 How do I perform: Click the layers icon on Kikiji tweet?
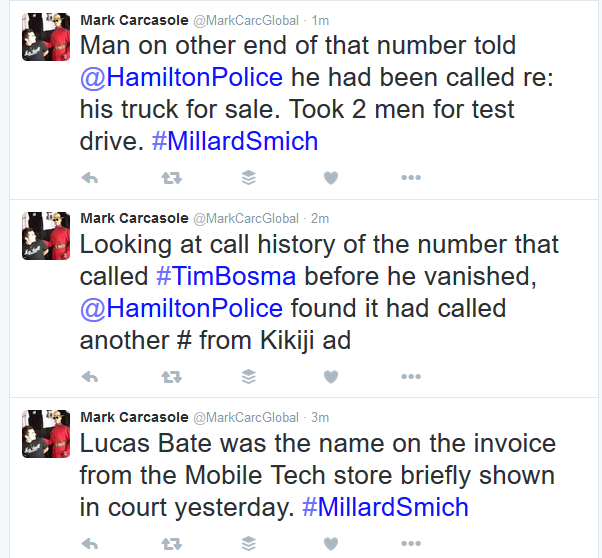pos(249,376)
